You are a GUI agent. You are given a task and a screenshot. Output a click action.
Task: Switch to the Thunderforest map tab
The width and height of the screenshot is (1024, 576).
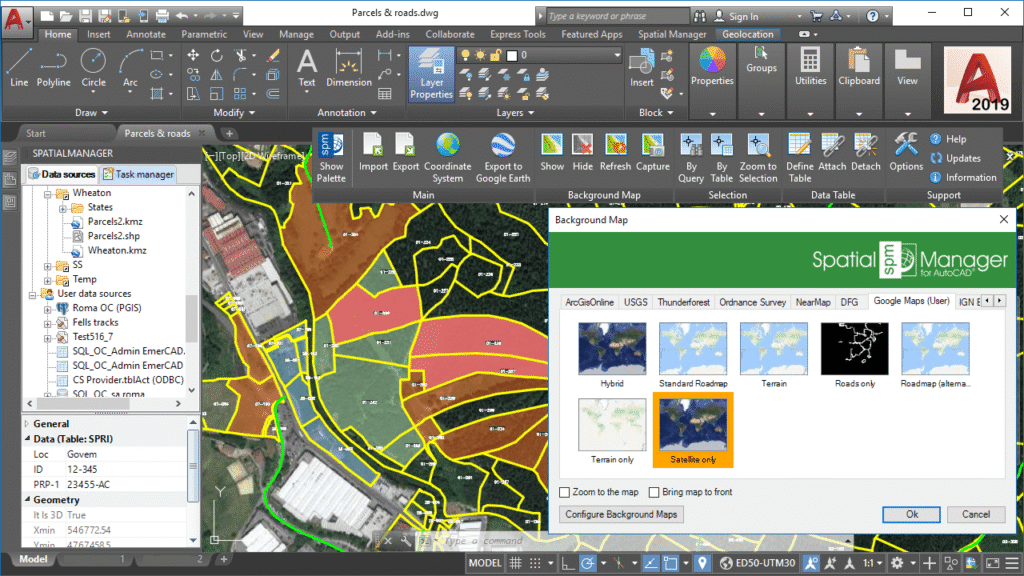pos(683,301)
